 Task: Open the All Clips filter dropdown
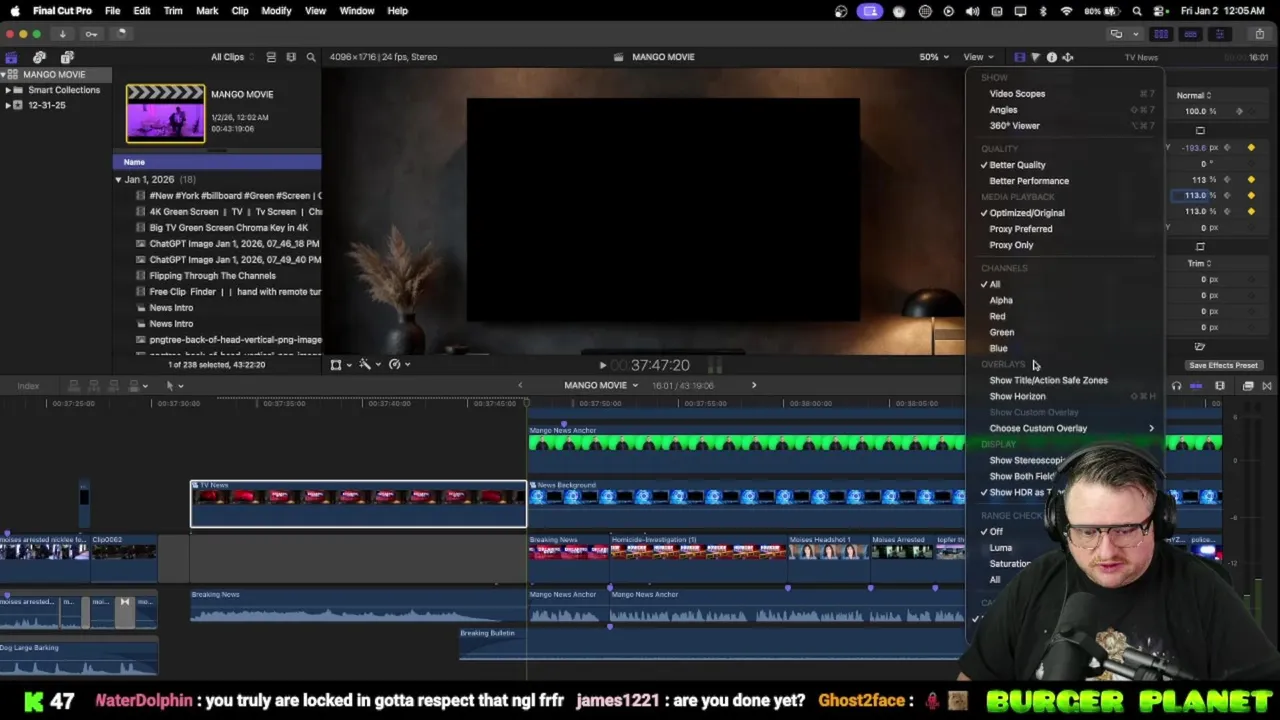point(232,57)
